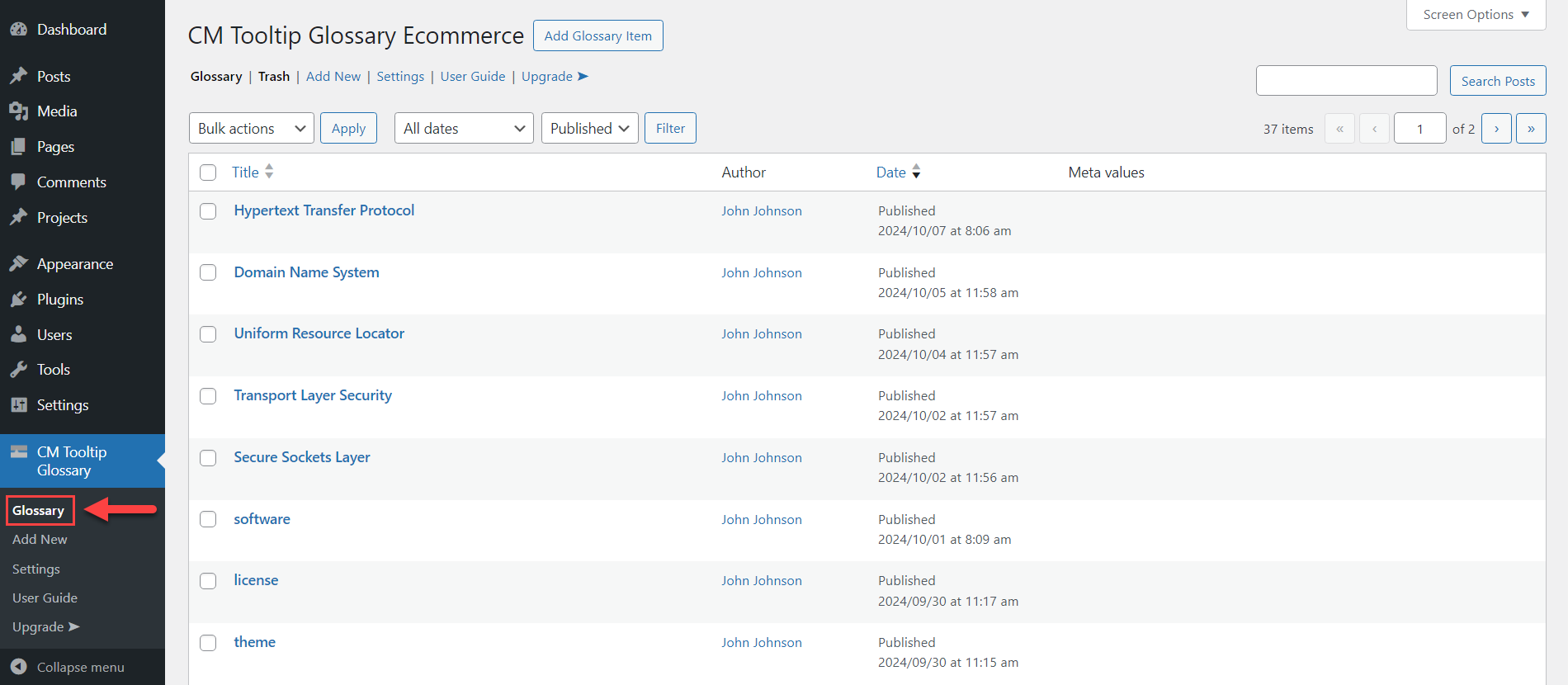The height and width of the screenshot is (685, 1568).
Task: Open Settings in top nav
Action: click(400, 76)
